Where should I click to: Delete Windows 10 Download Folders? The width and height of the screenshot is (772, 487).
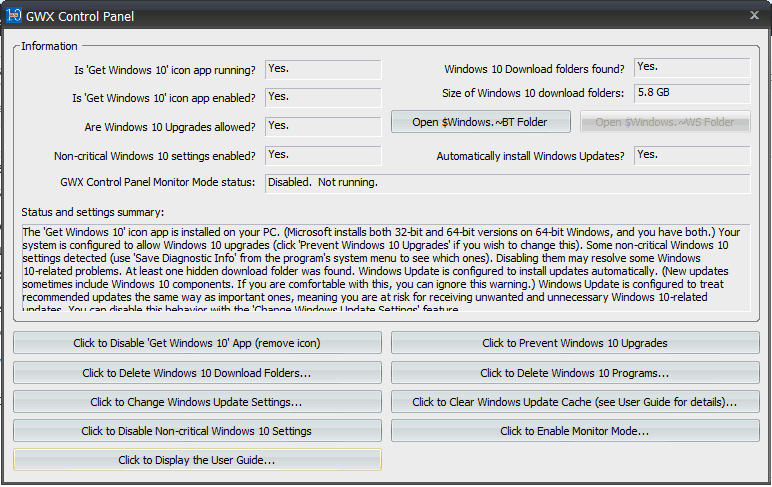pyautogui.click(x=197, y=373)
